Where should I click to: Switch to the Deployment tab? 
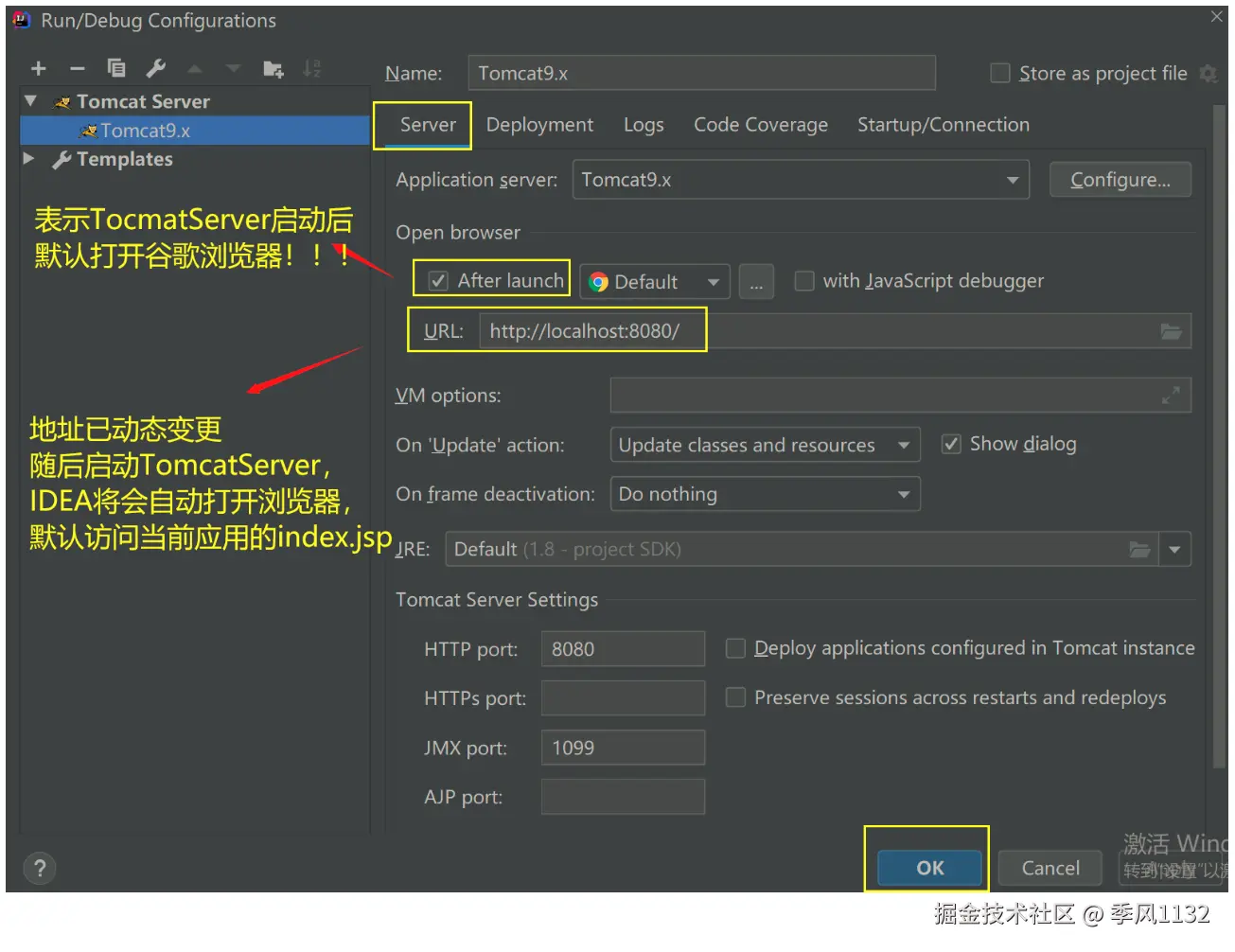pos(539,125)
